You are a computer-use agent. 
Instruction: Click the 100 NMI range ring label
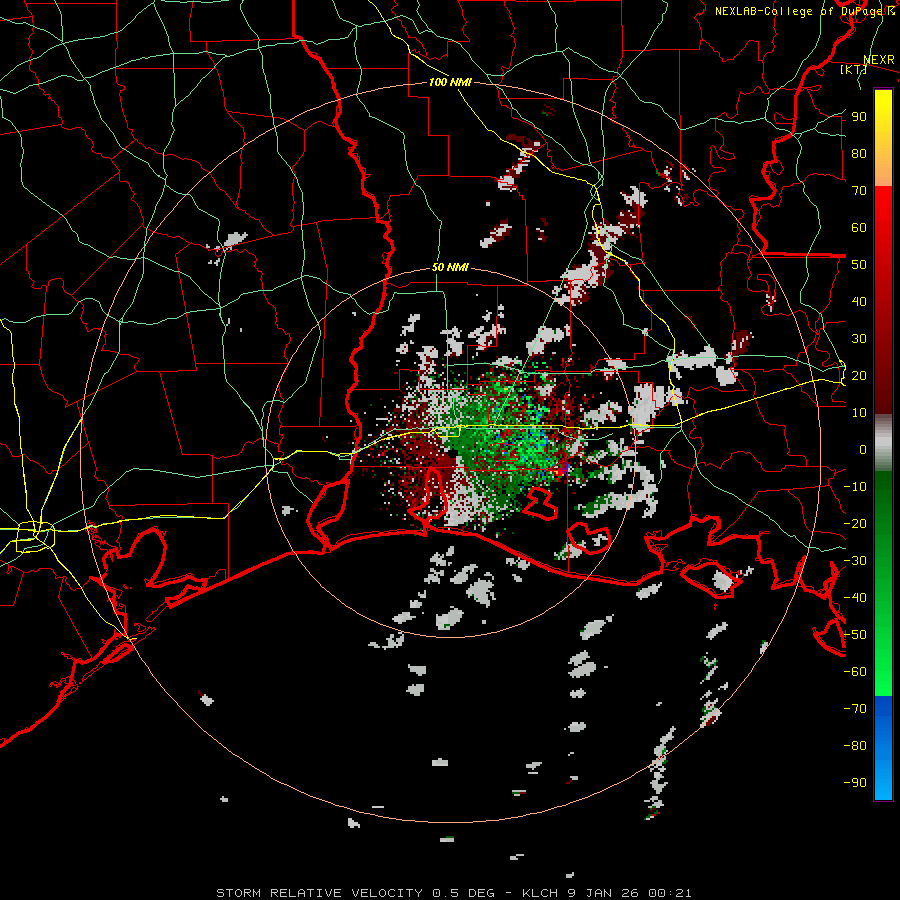coord(450,82)
